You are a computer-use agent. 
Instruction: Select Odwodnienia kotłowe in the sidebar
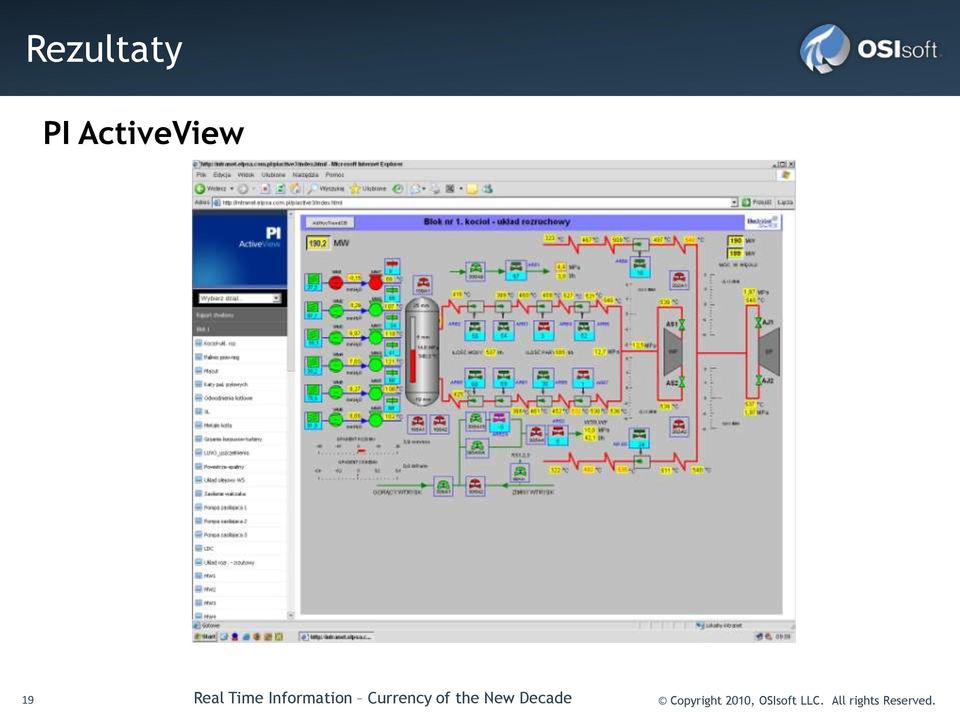tap(228, 398)
